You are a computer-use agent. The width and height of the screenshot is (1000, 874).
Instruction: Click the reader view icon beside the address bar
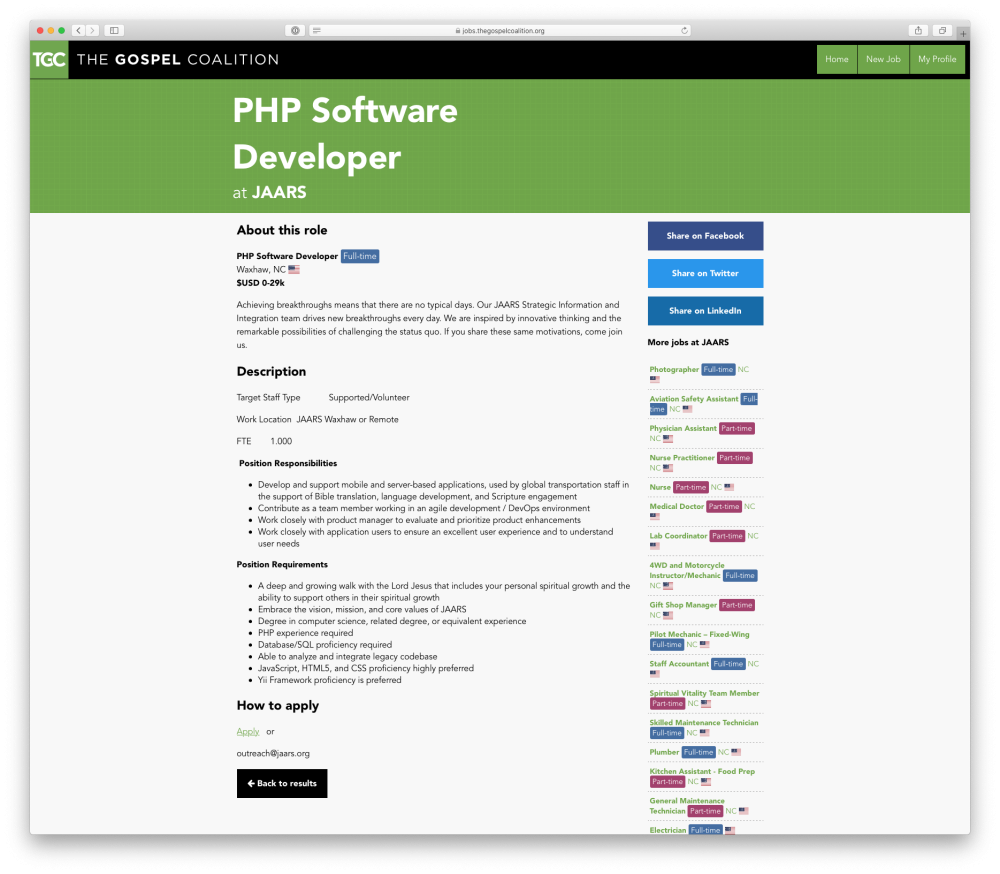314,30
